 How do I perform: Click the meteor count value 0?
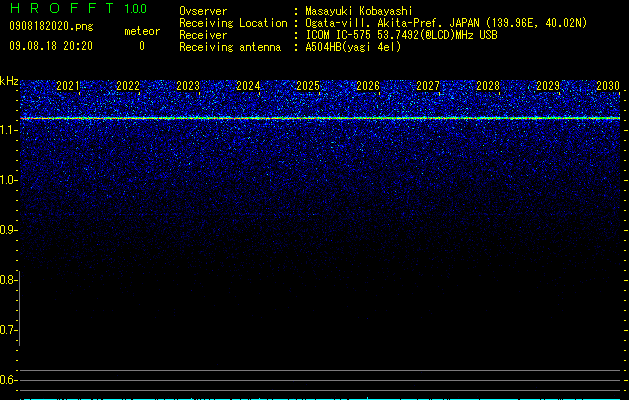[x=142, y=46]
